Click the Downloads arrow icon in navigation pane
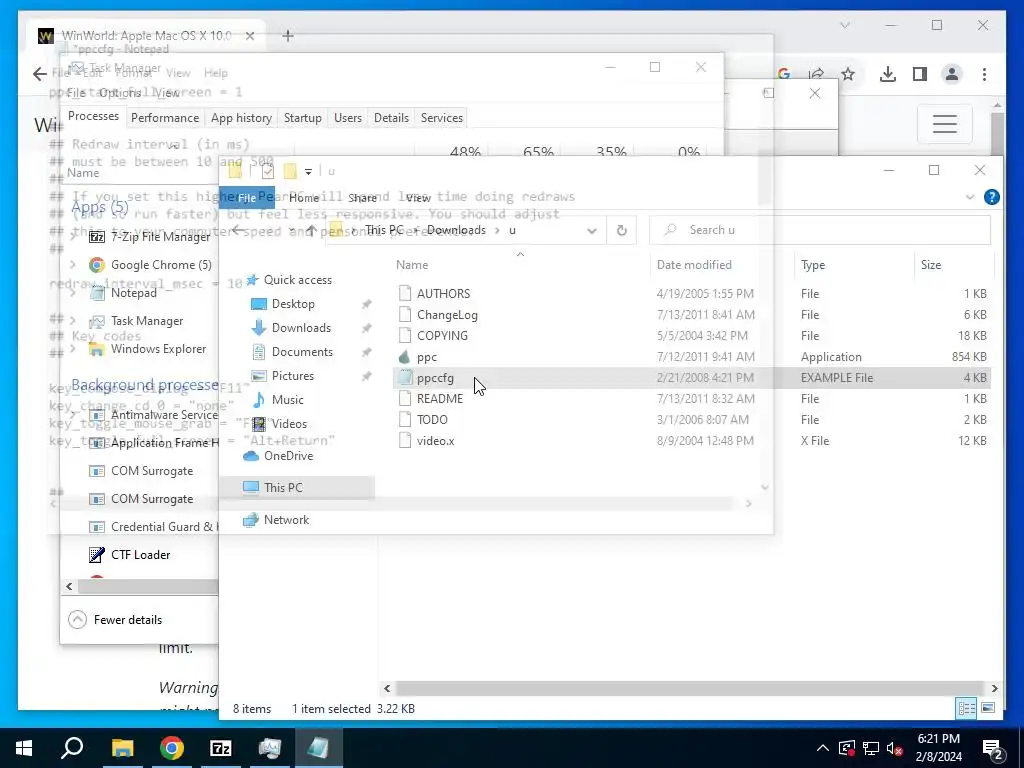Screen dimensions: 1024x768 pos(259,327)
